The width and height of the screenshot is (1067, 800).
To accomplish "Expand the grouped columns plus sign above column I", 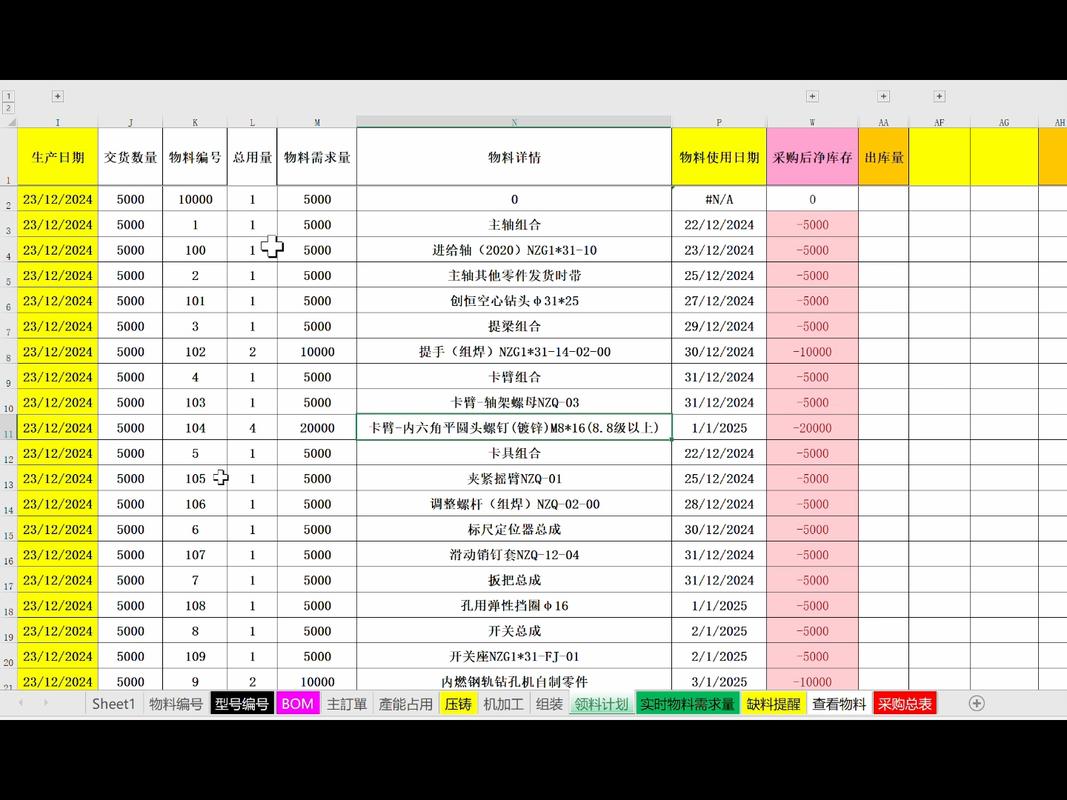I will point(57,96).
